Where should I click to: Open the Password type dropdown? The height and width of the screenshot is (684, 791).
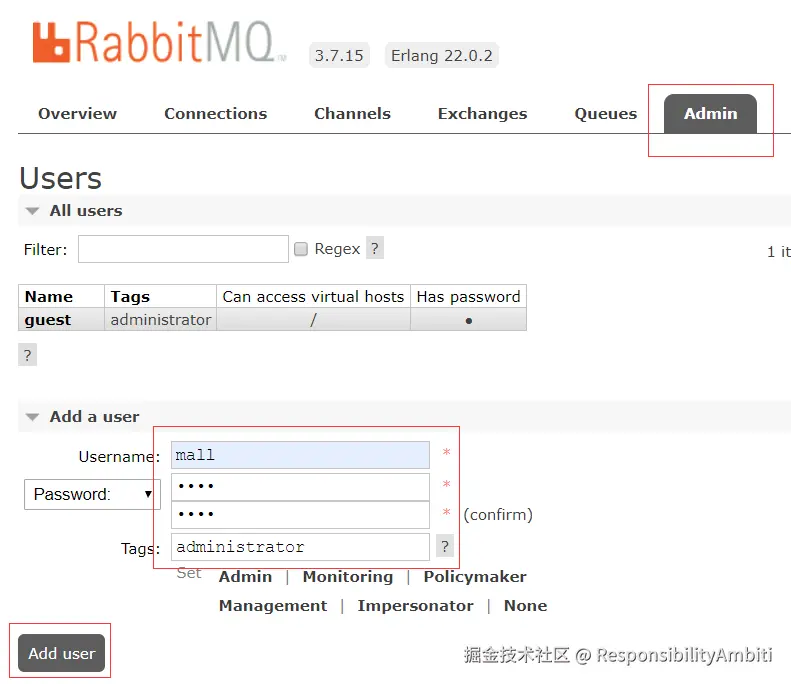click(x=92, y=494)
